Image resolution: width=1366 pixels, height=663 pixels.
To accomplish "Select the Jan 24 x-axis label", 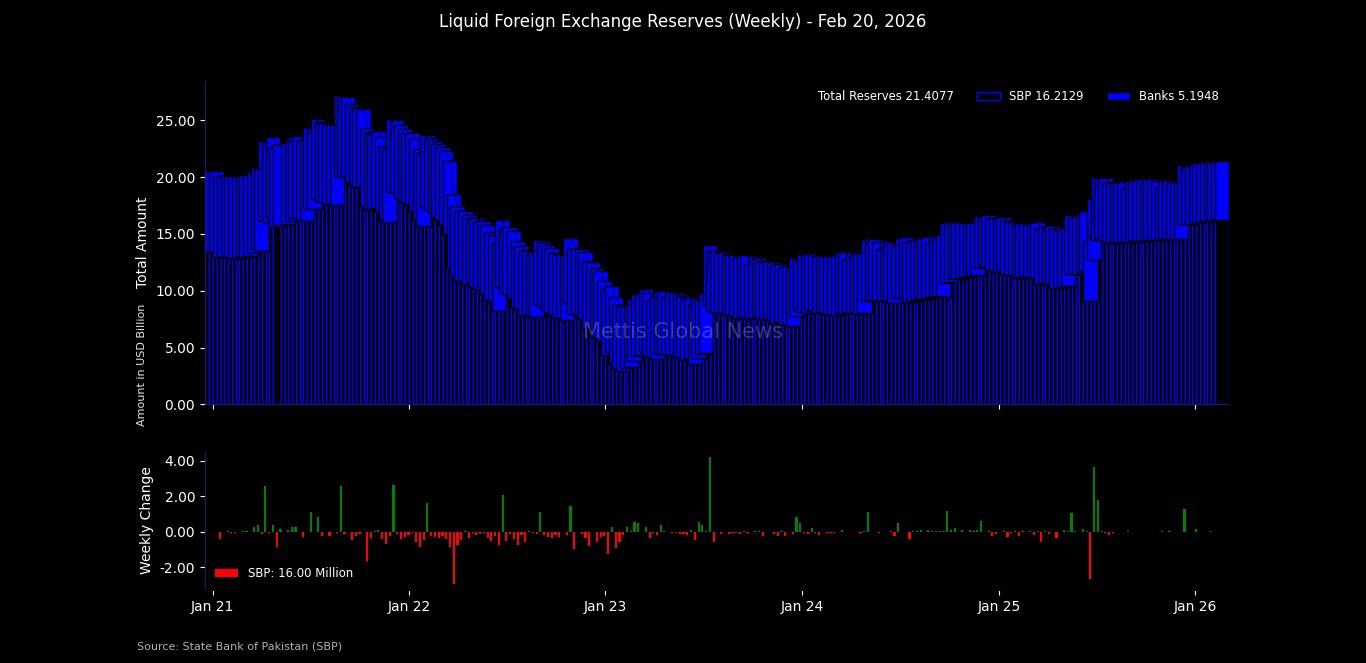I will (x=801, y=606).
